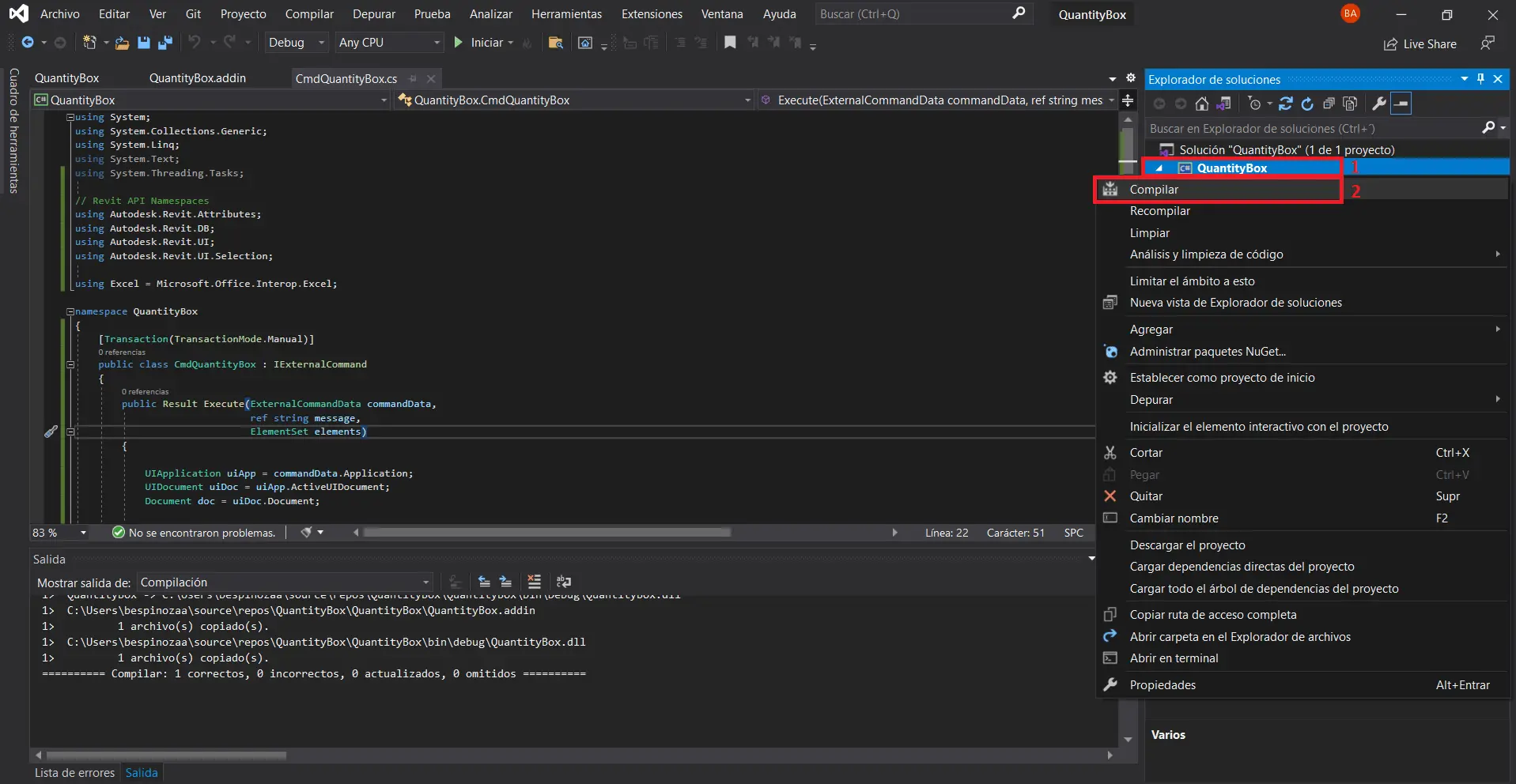Open editor settings gear near the tabs
Image resolution: width=1516 pixels, height=784 pixels.
[1131, 78]
